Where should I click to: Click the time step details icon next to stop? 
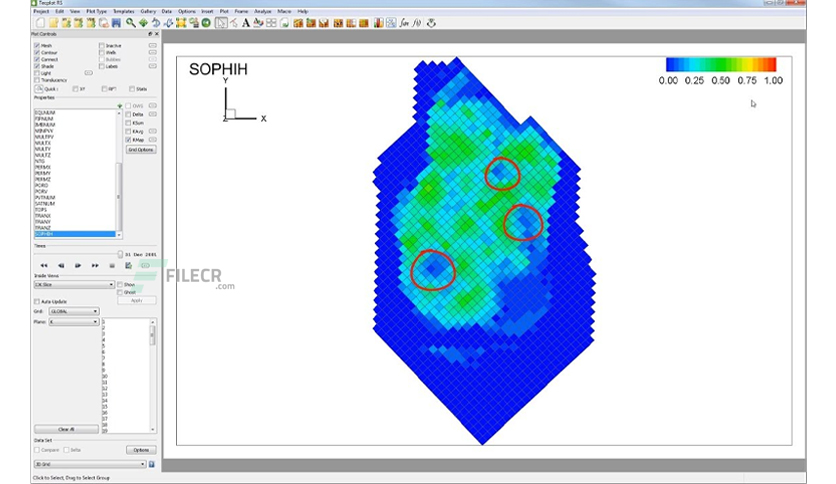tap(128, 265)
